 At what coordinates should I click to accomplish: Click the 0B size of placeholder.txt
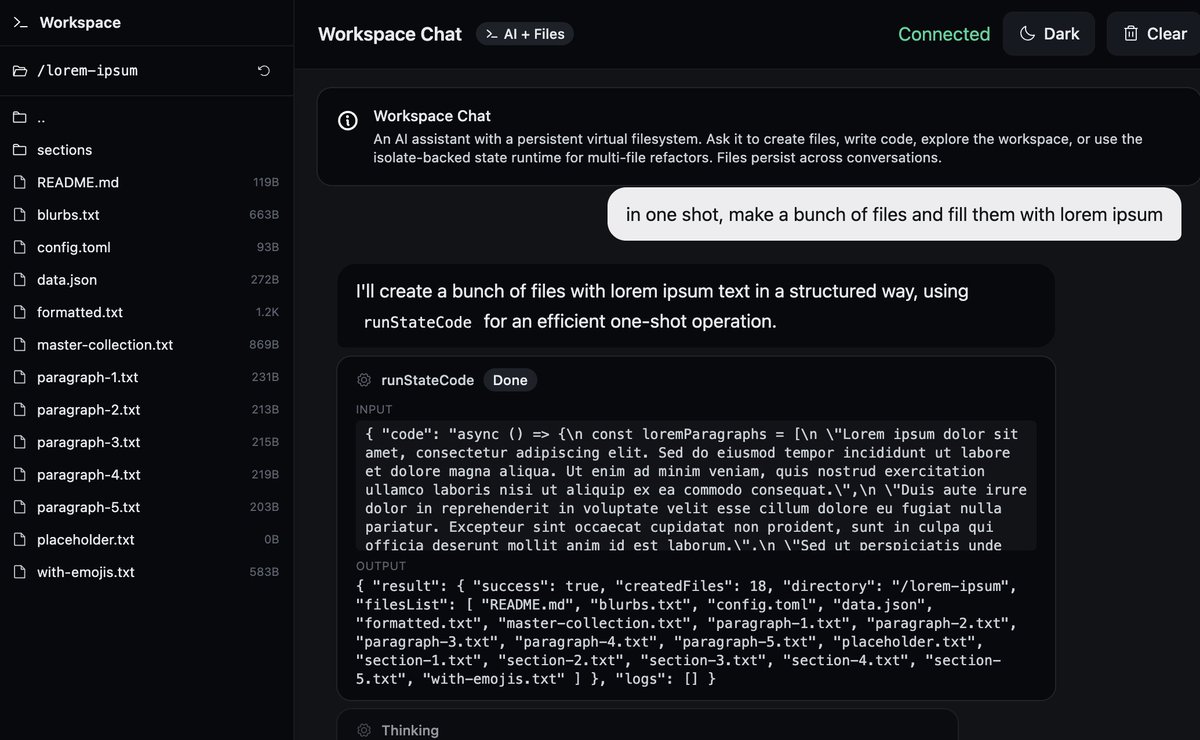[271, 540]
